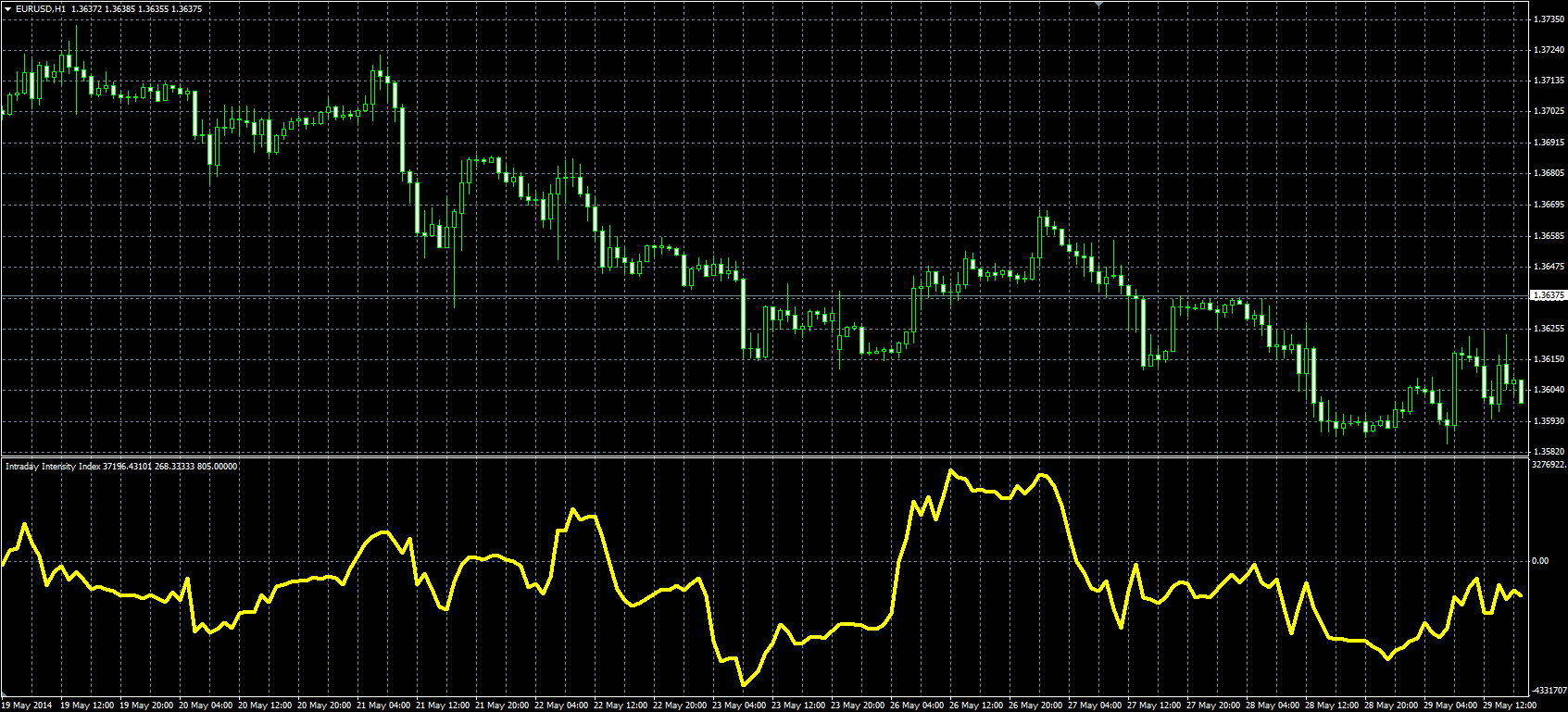The image size is (1568, 712).
Task: Click the 1.36475 price scale value
Action: [x=1549, y=267]
